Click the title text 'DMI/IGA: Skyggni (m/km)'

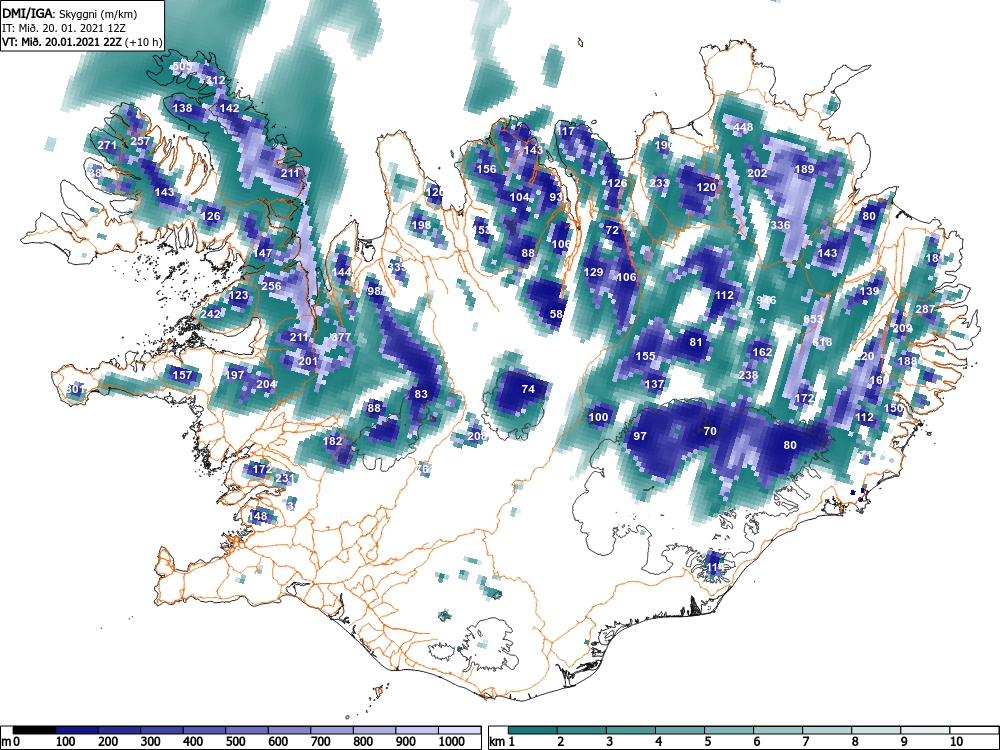coord(70,13)
